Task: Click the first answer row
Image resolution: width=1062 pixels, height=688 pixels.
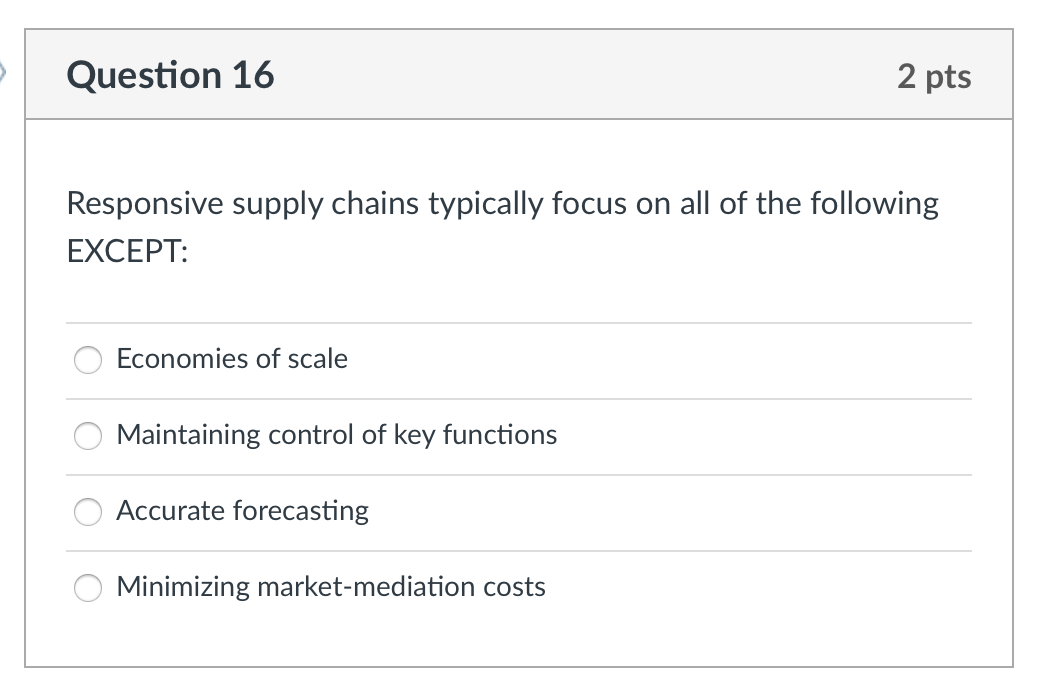Action: 518,360
